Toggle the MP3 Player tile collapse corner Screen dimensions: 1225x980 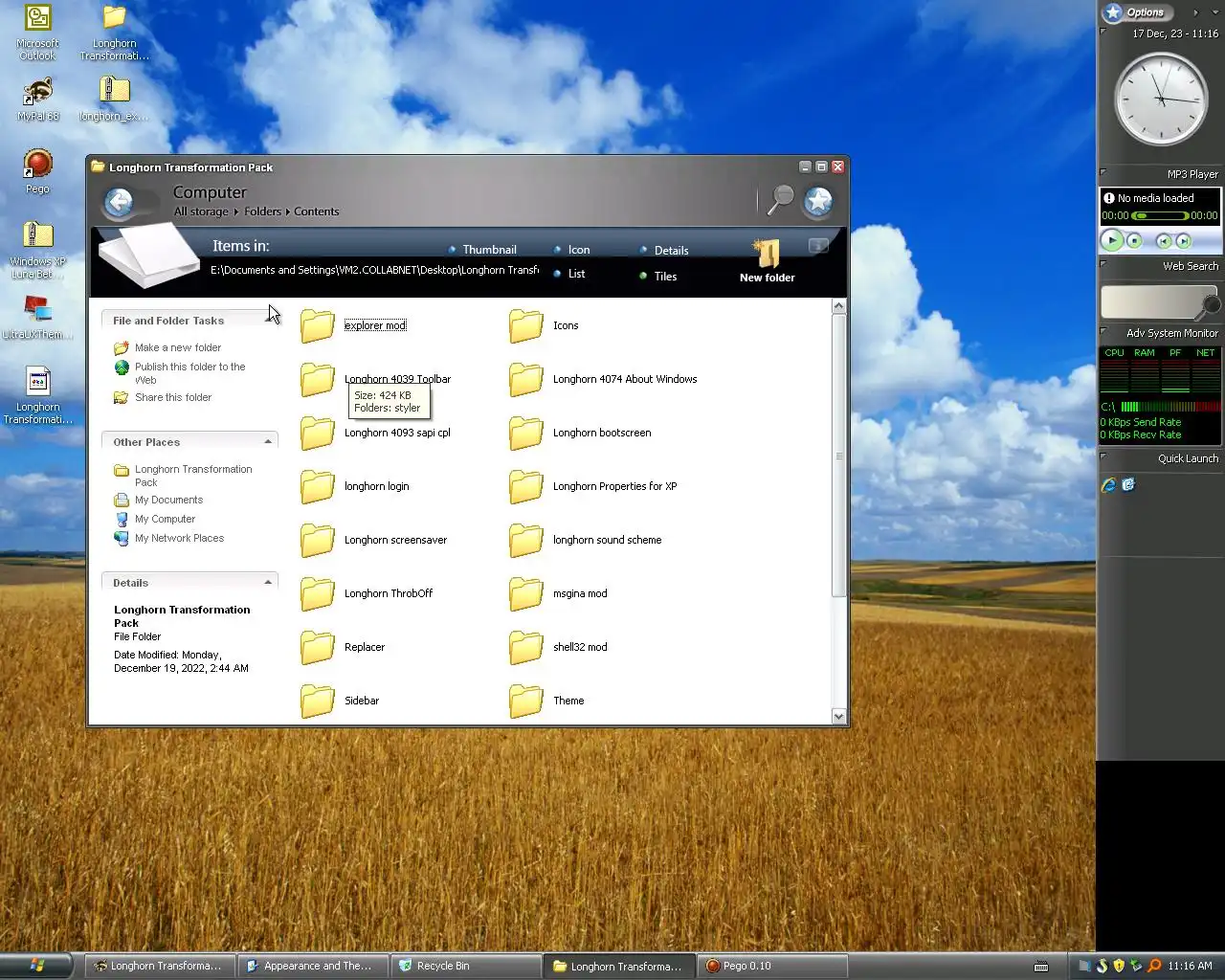coord(1102,171)
